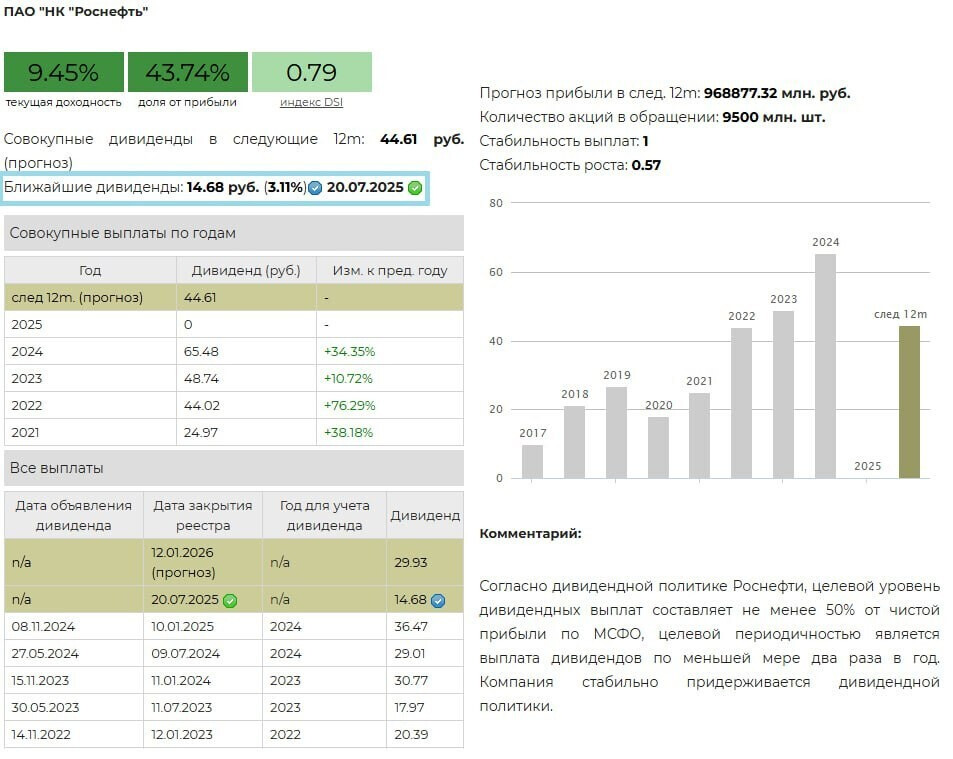The height and width of the screenshot is (759, 953).
Task: Click the 43.74% доля от прибыли box
Action: click(x=187, y=72)
